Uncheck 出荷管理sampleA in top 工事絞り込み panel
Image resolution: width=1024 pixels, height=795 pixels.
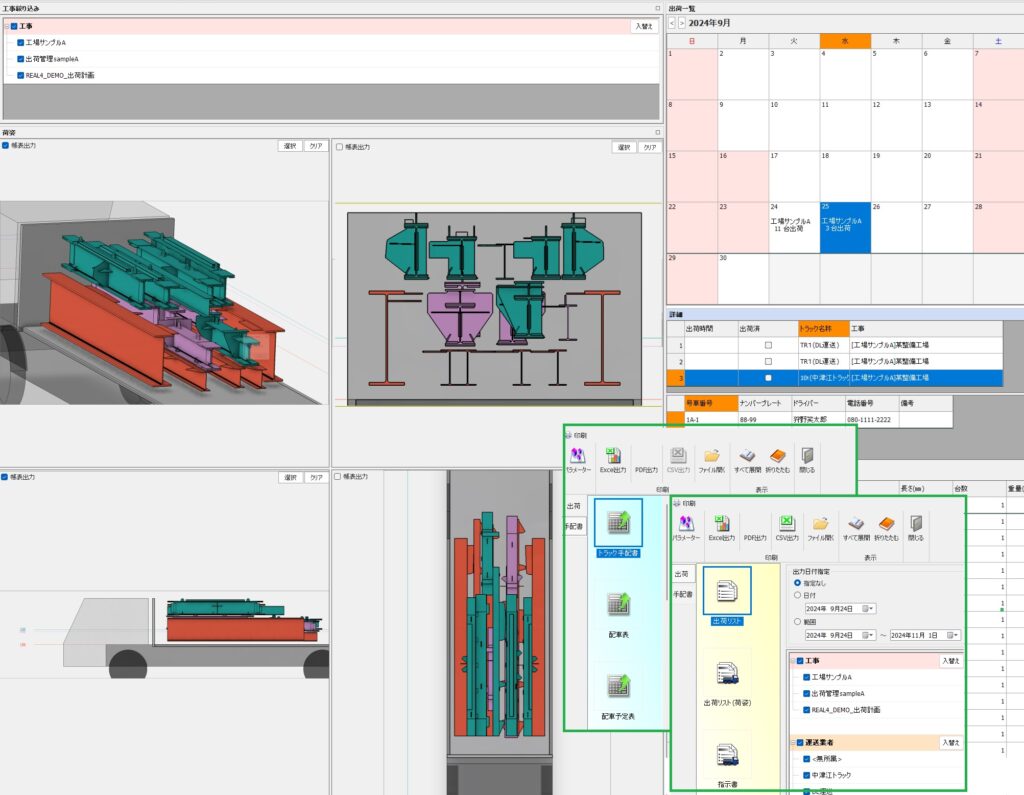[x=19, y=59]
